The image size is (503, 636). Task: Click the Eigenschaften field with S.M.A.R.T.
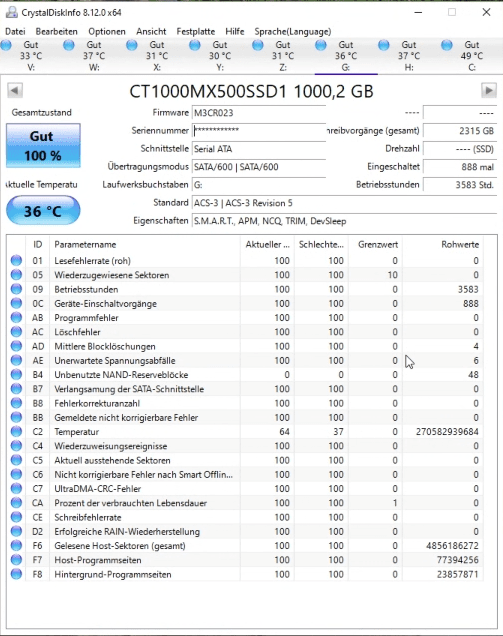[344, 221]
